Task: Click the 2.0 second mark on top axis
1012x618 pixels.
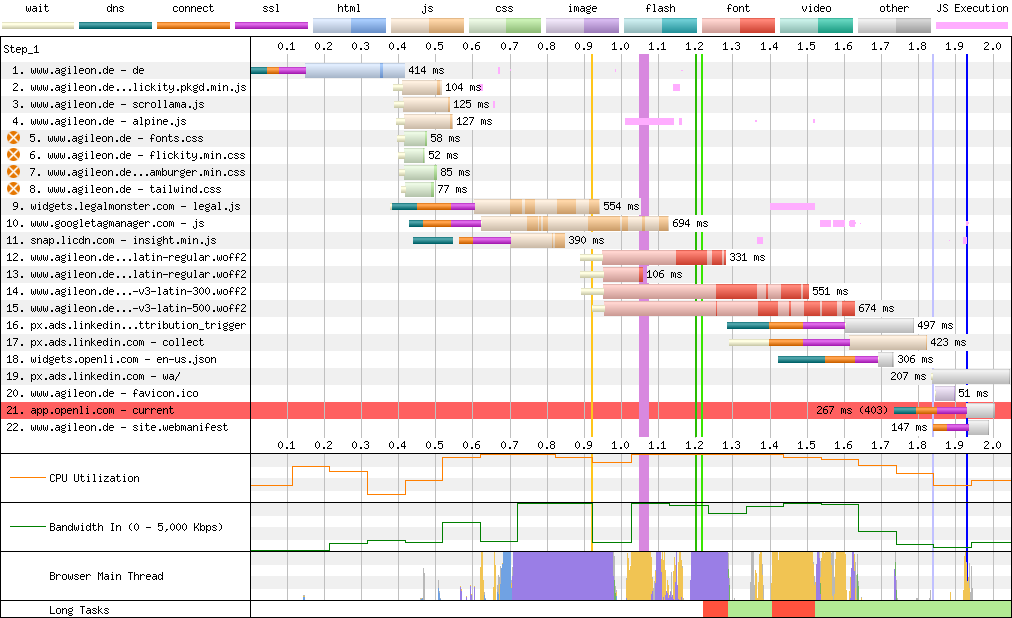Action: coord(992,46)
